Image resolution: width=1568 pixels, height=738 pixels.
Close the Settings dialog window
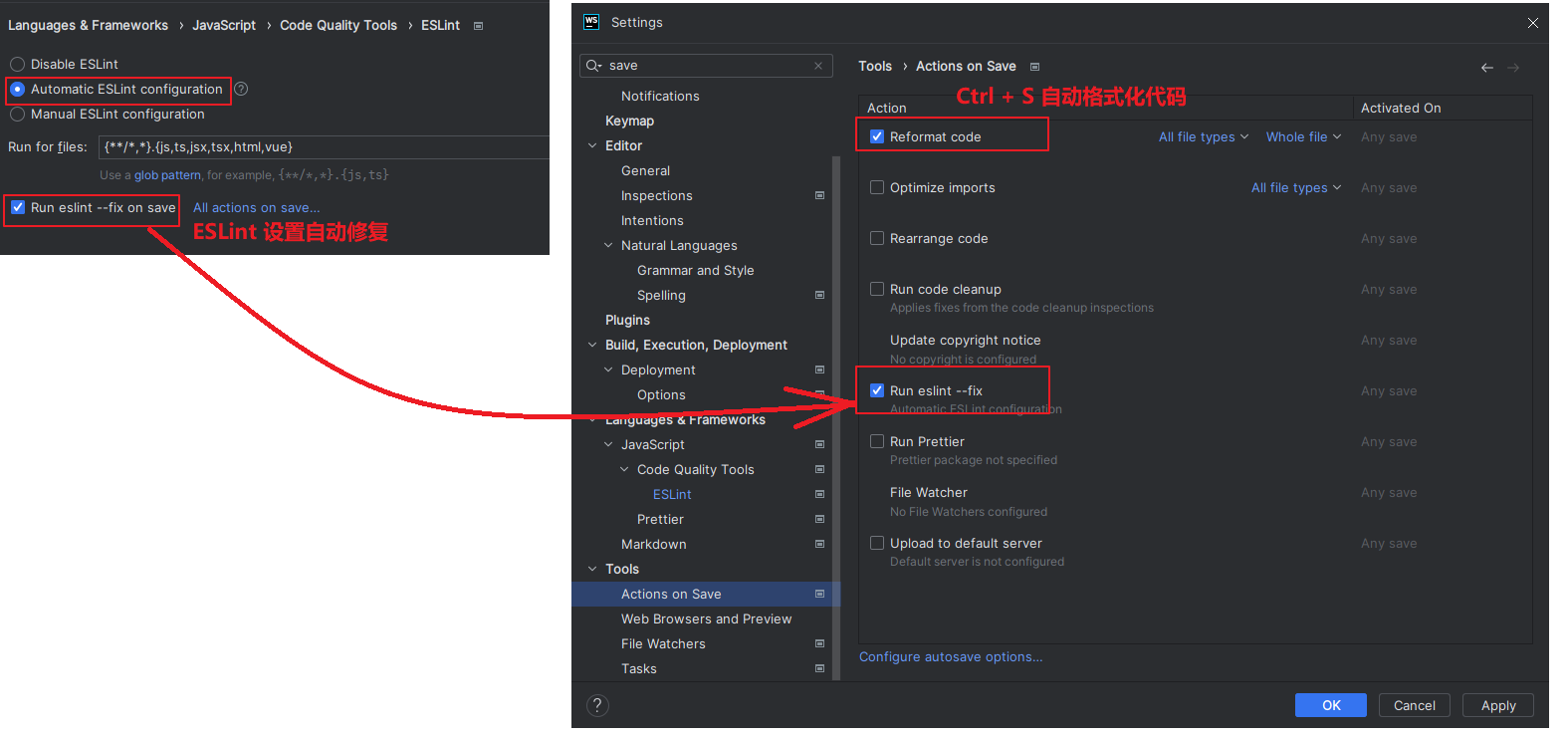(x=1533, y=23)
